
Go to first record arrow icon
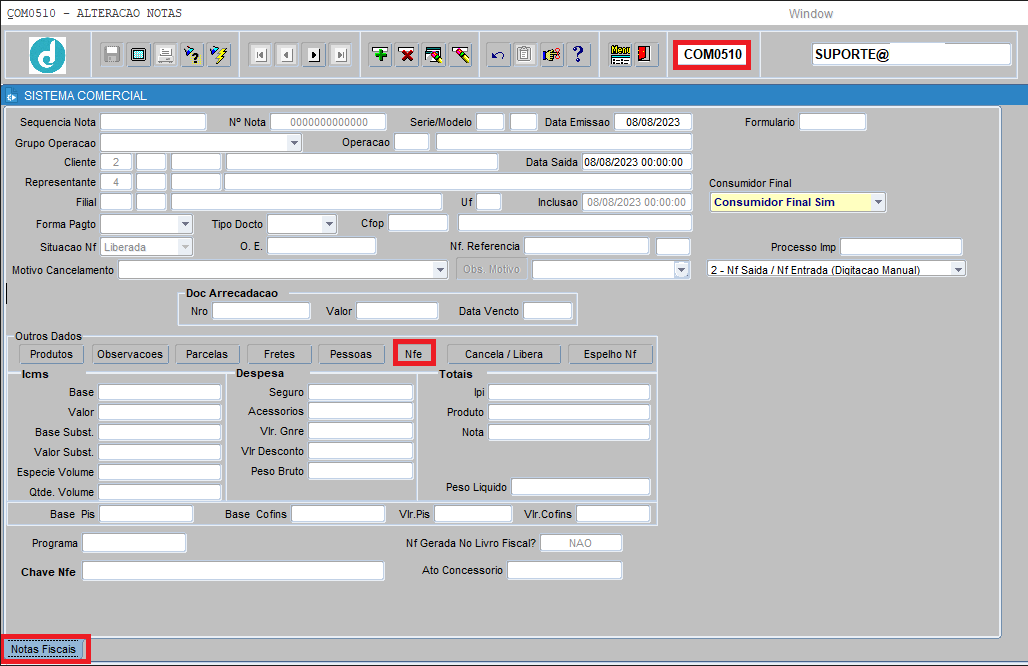(260, 55)
